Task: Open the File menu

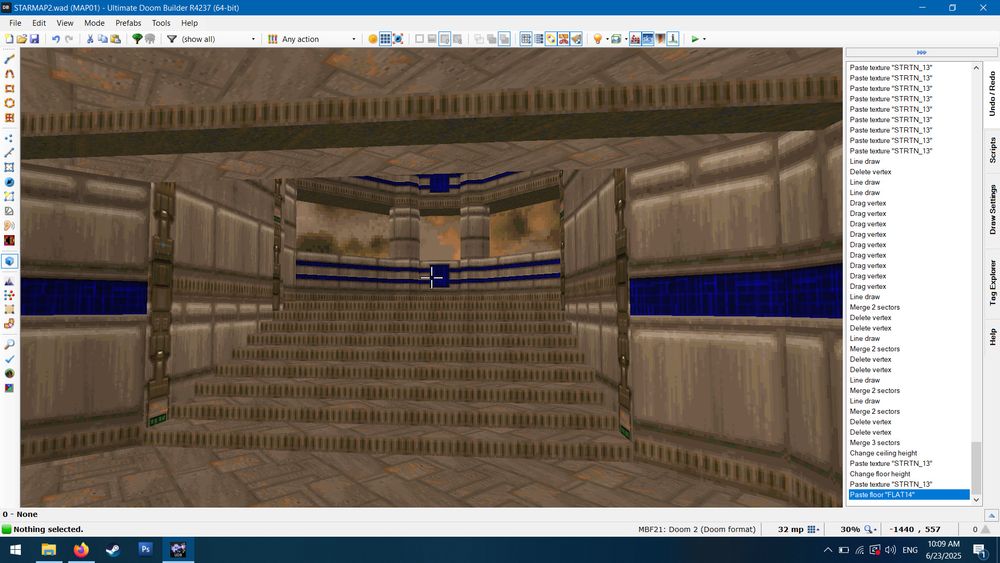Action: (x=15, y=22)
